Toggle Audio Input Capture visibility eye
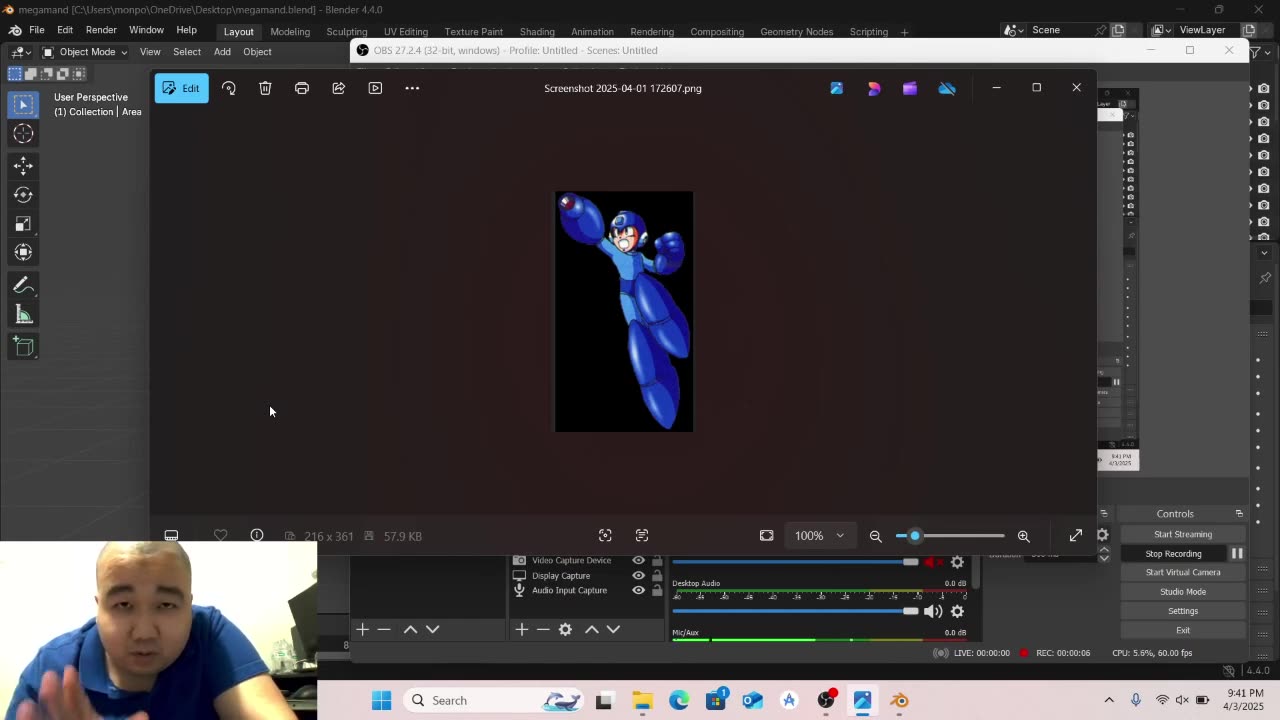This screenshot has width=1280, height=720. point(638,590)
